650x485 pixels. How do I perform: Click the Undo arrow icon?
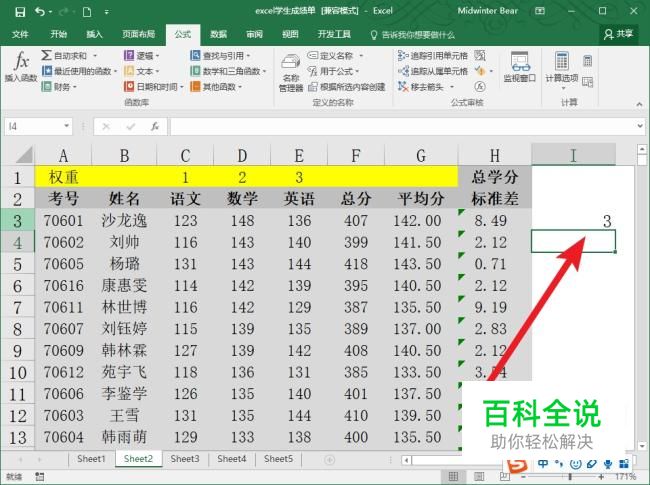(x=40, y=12)
